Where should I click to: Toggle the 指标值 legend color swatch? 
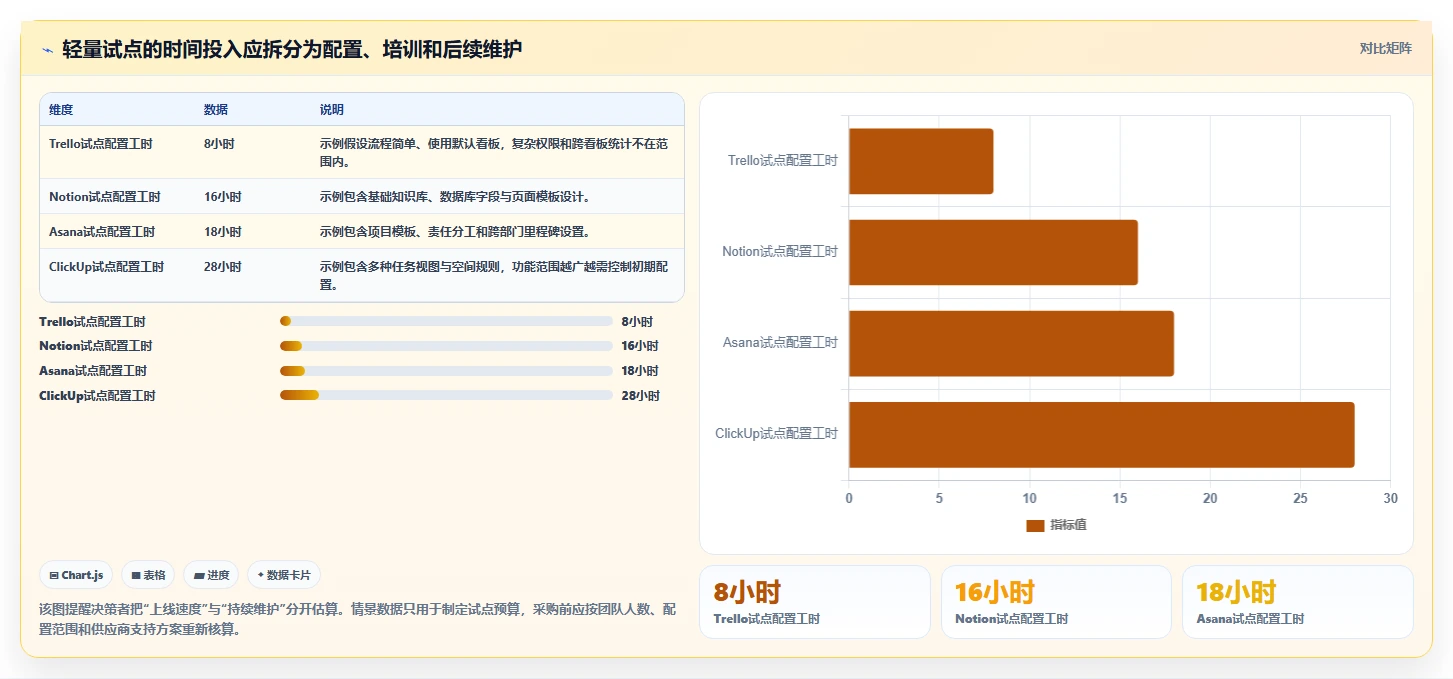point(1035,525)
